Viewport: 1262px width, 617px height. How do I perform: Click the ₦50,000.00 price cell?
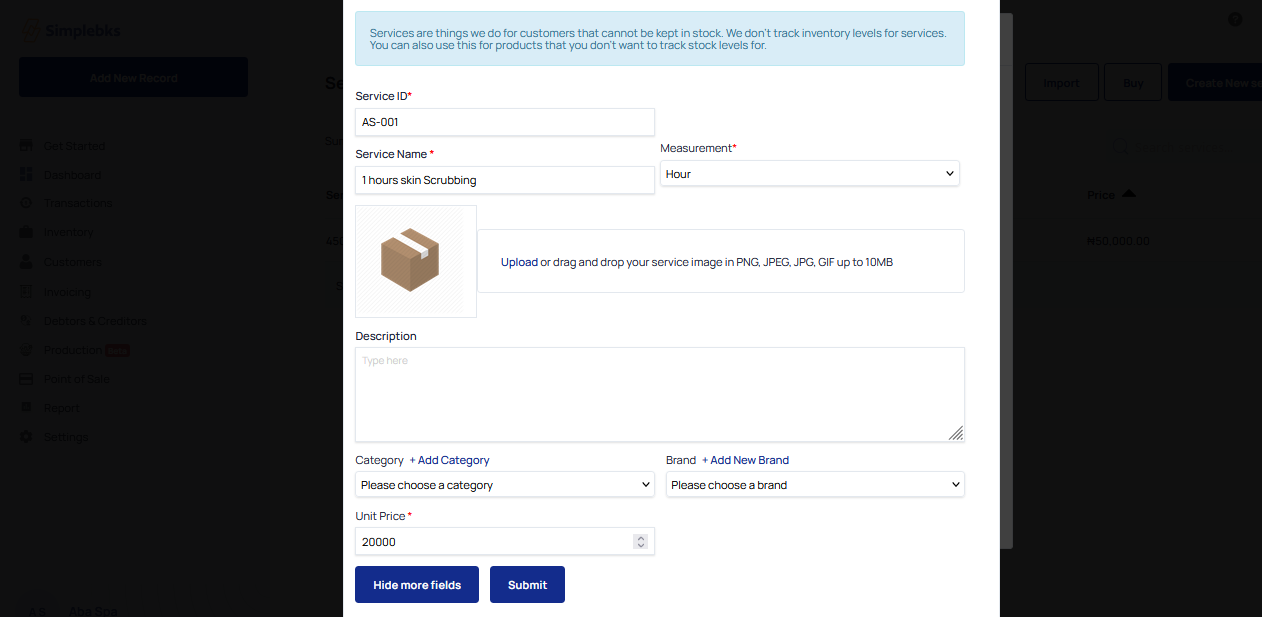pos(1118,241)
